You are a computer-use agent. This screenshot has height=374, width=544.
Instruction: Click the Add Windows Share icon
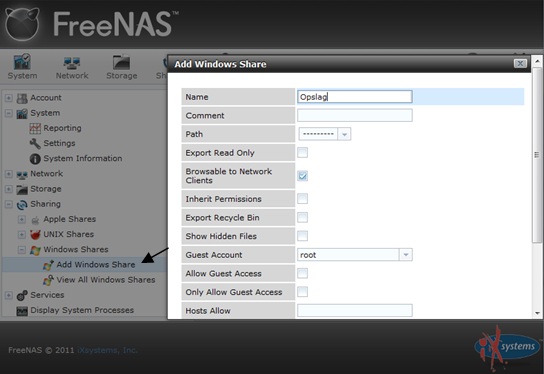pos(48,265)
